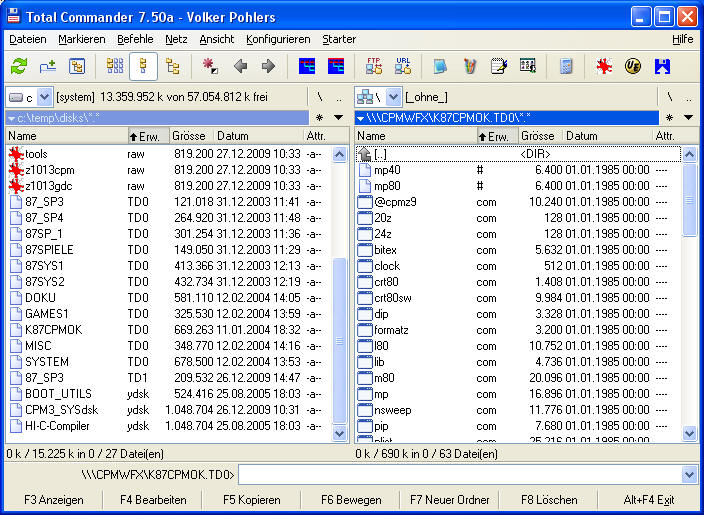Click the right panel scrollbar down arrow

689,433
